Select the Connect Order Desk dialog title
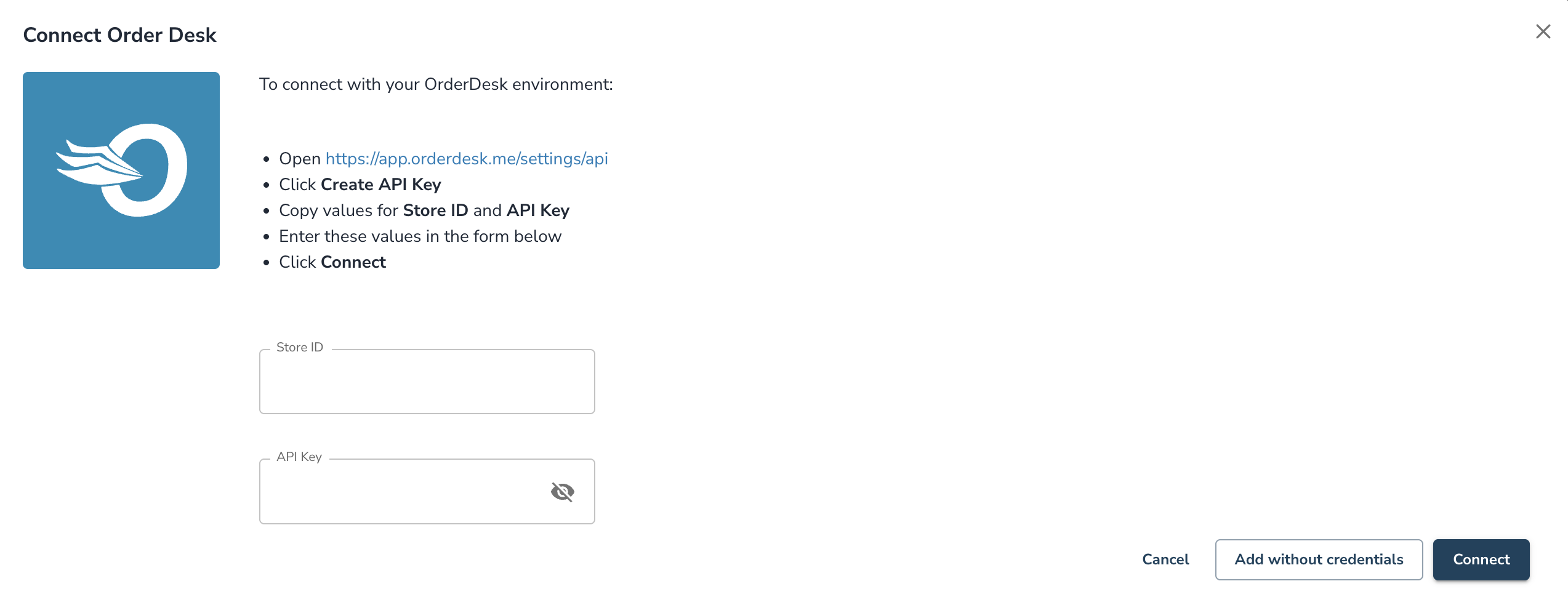The width and height of the screenshot is (1568, 613). 119,35
